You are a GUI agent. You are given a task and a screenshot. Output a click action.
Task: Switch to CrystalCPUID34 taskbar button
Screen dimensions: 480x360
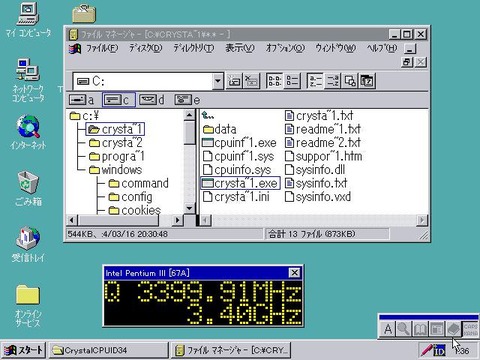click(109, 350)
